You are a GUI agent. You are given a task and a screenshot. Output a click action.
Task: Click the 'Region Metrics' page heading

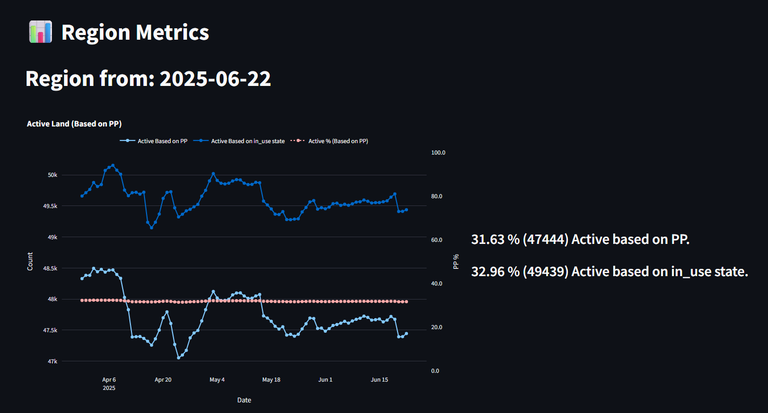pyautogui.click(x=135, y=32)
